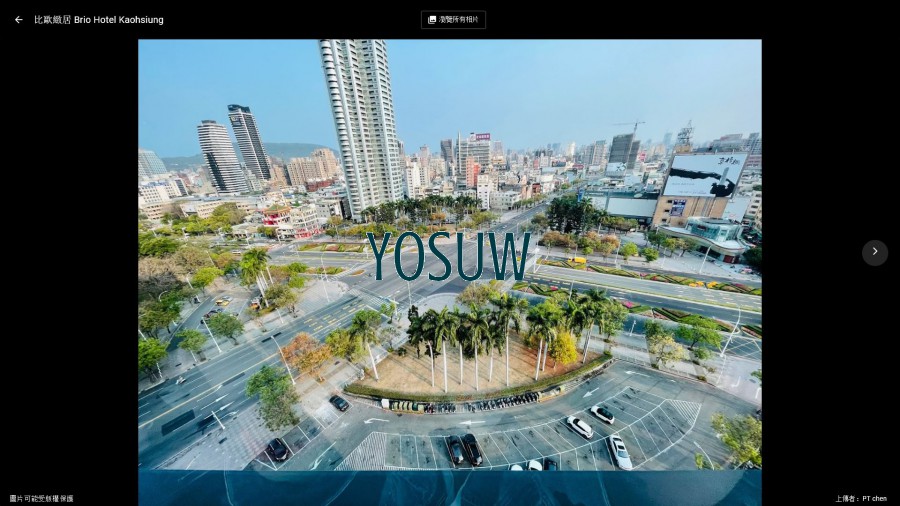Screen dimensions: 900x506
Task: Click the gallery icon in 瀏覽所有相片
Action: 432,20
